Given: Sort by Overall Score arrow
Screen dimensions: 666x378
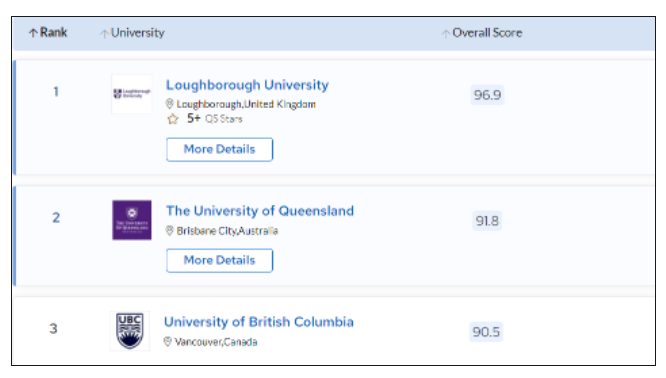Looking at the screenshot, I should click(445, 34).
